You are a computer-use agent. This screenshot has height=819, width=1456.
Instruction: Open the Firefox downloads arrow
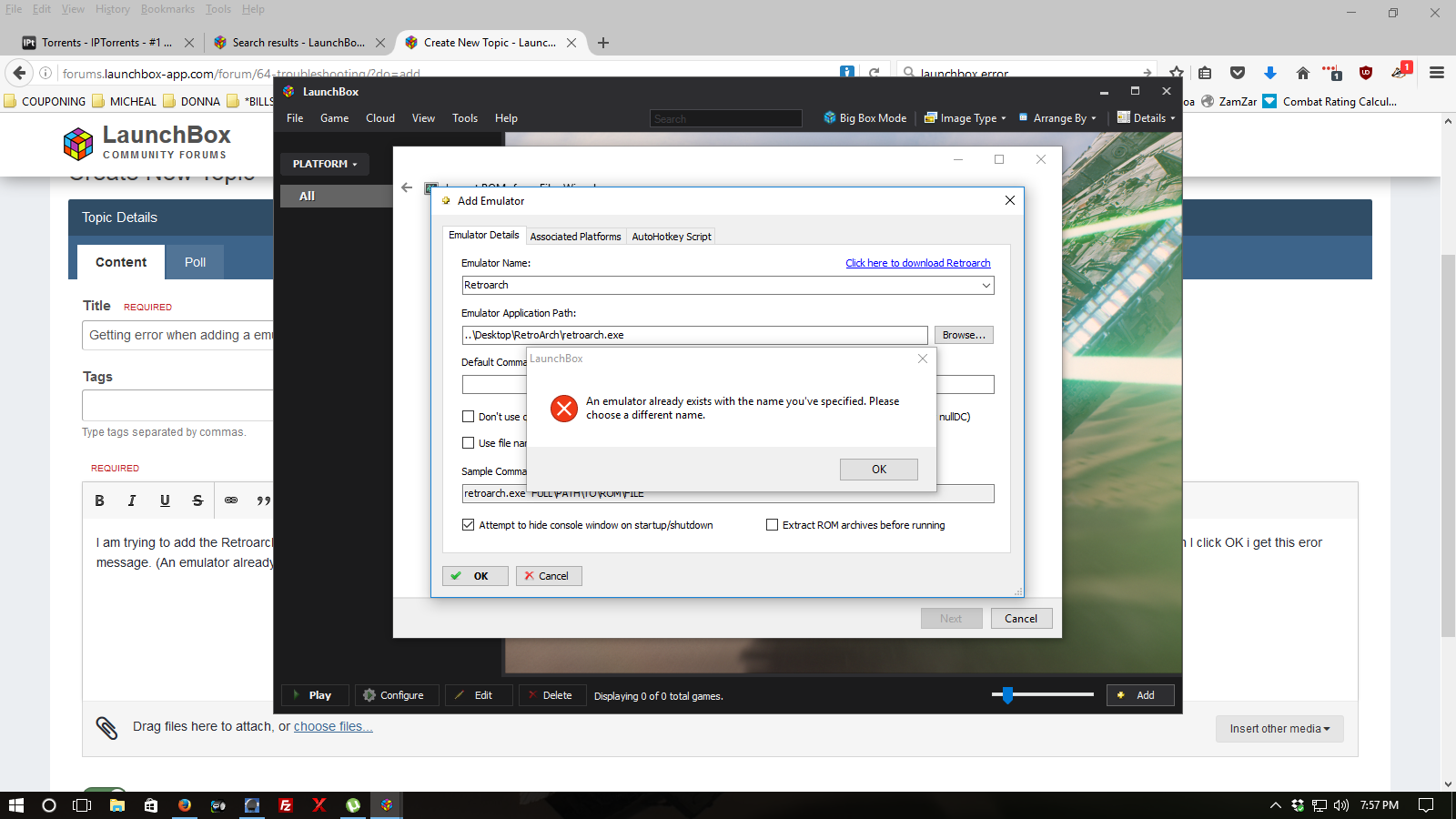pos(1270,73)
